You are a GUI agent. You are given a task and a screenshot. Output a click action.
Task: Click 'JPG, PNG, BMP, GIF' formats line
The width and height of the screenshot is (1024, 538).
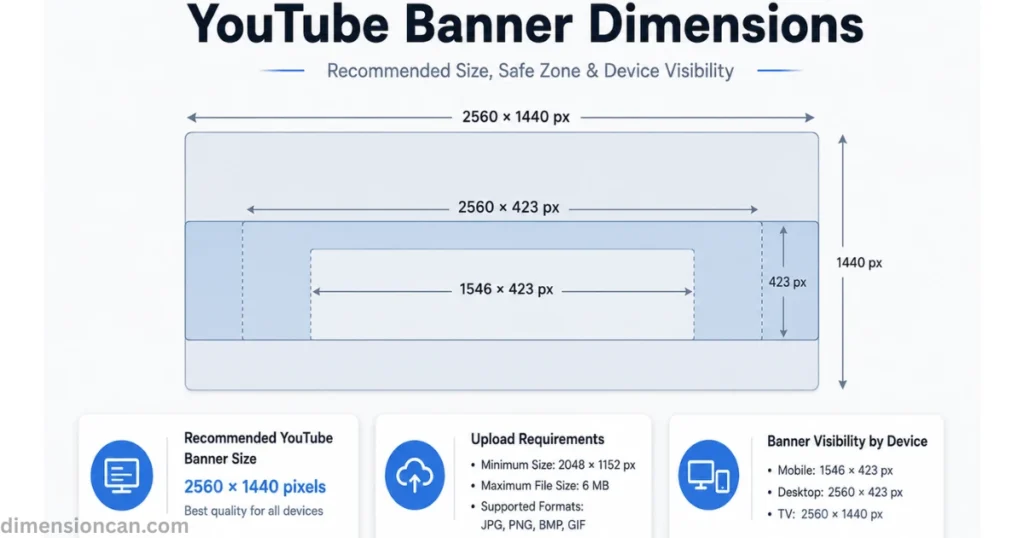pyautogui.click(x=533, y=525)
